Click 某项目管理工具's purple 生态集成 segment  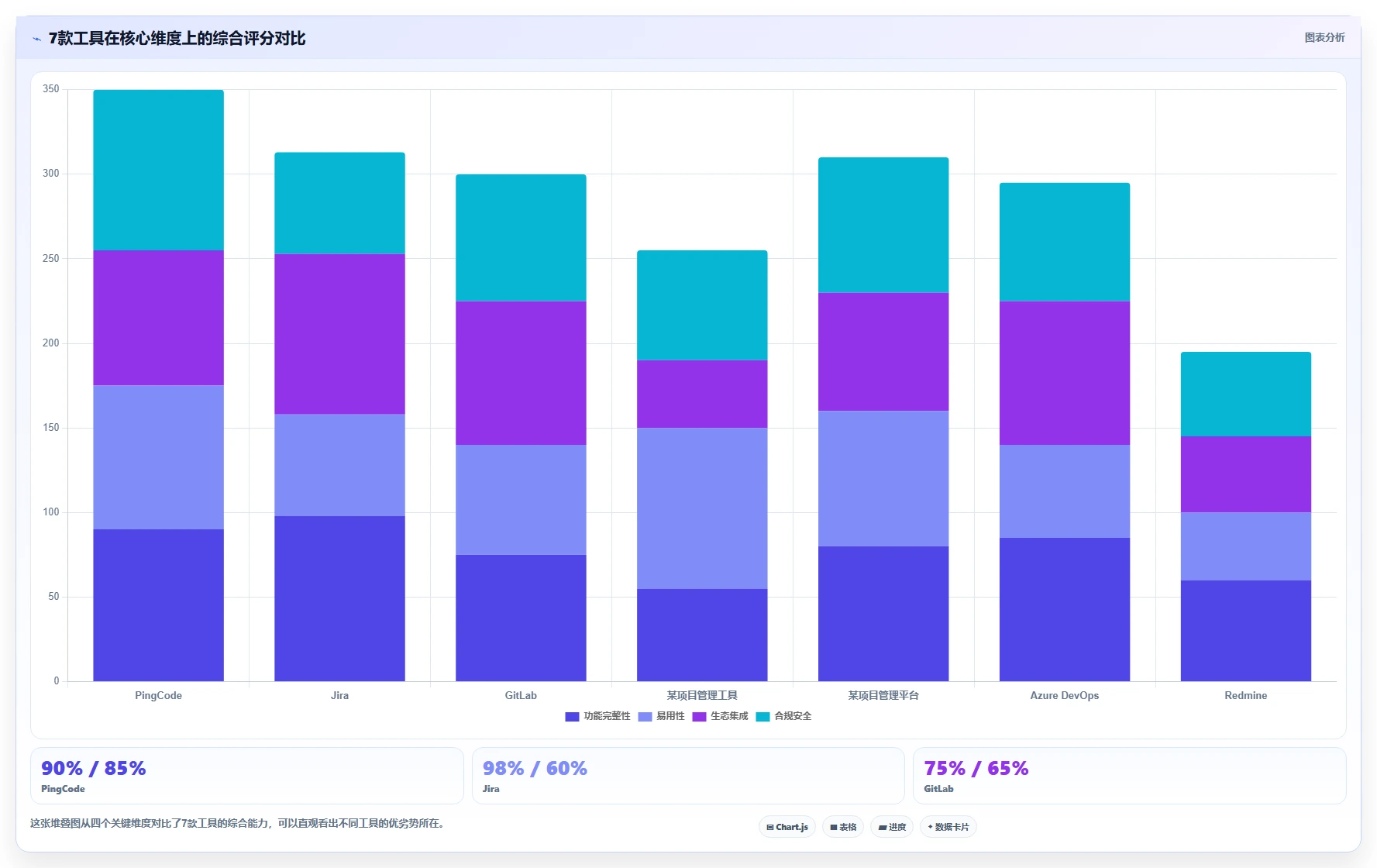[703, 394]
